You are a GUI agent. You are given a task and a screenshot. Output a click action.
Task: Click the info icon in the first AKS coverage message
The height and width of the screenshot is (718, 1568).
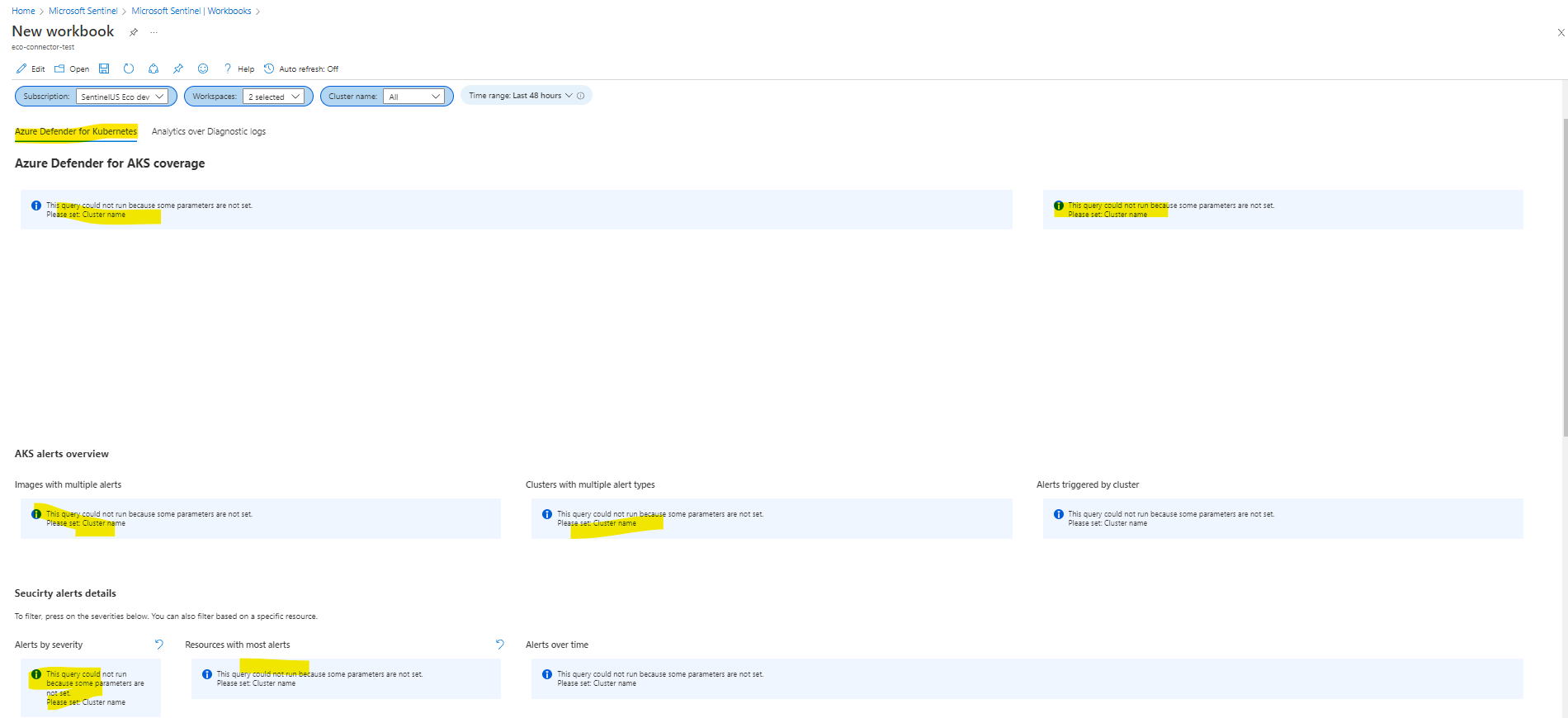click(x=36, y=205)
